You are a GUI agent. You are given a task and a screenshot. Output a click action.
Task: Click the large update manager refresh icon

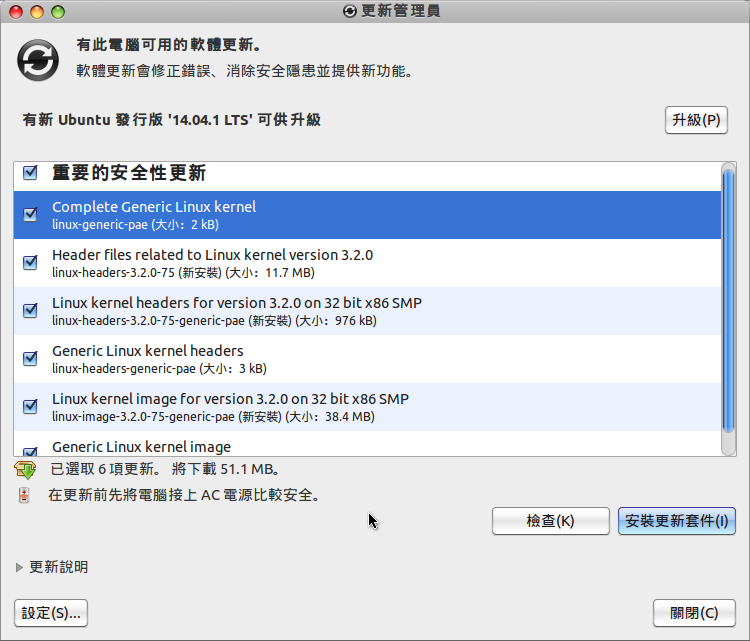(x=38, y=59)
